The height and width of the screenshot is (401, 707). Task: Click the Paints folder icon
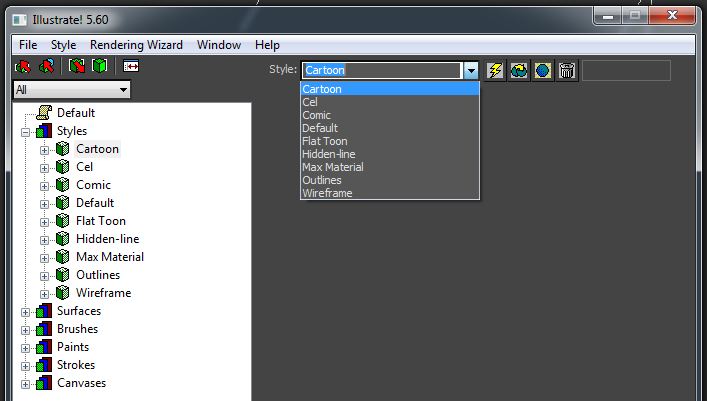coord(44,347)
